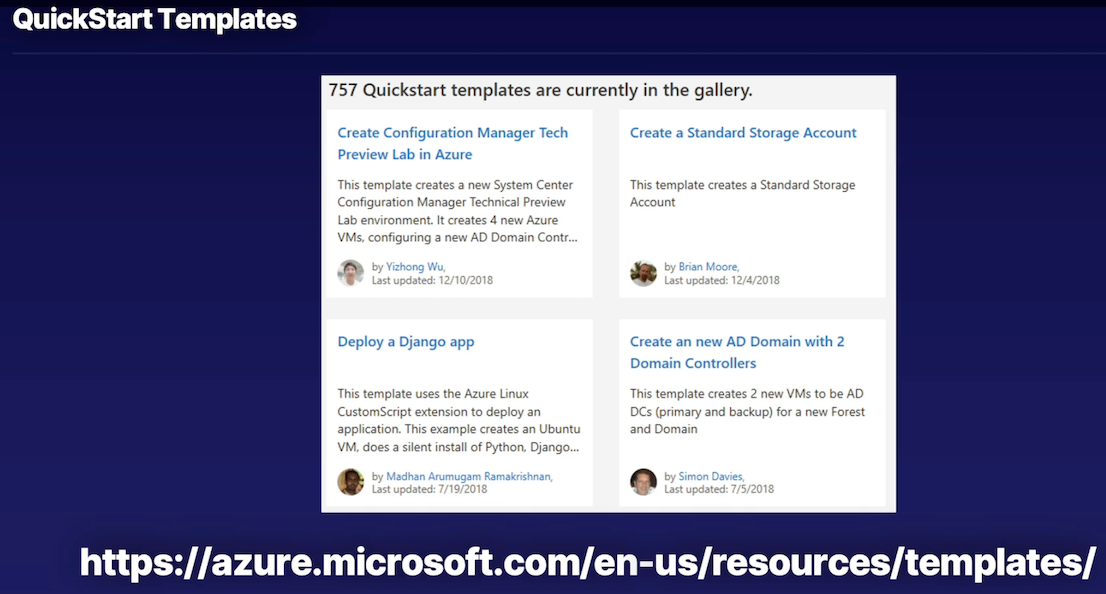Click Yizhong Wu's profile avatar
The width and height of the screenshot is (1106, 594).
click(351, 273)
